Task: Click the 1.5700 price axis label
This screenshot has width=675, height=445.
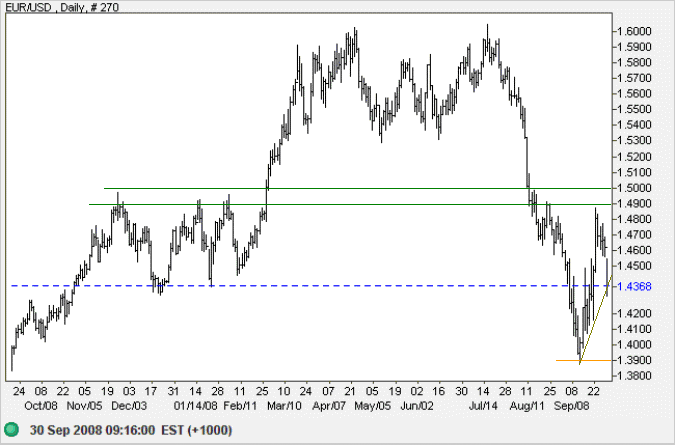Action: click(635, 78)
